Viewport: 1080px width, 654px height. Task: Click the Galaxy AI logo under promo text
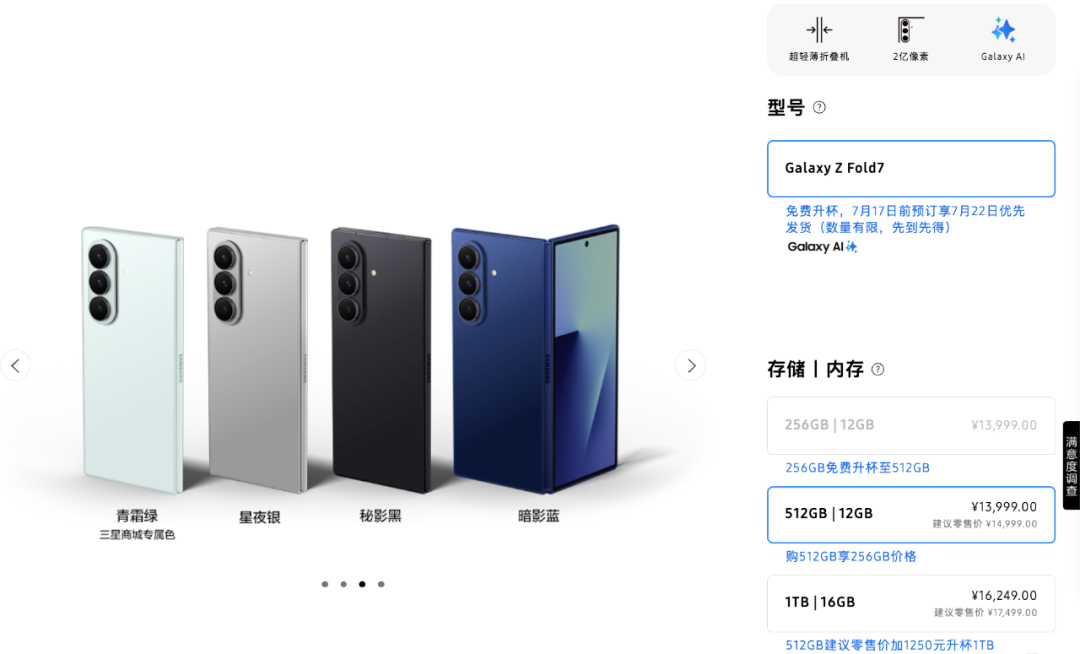click(822, 246)
